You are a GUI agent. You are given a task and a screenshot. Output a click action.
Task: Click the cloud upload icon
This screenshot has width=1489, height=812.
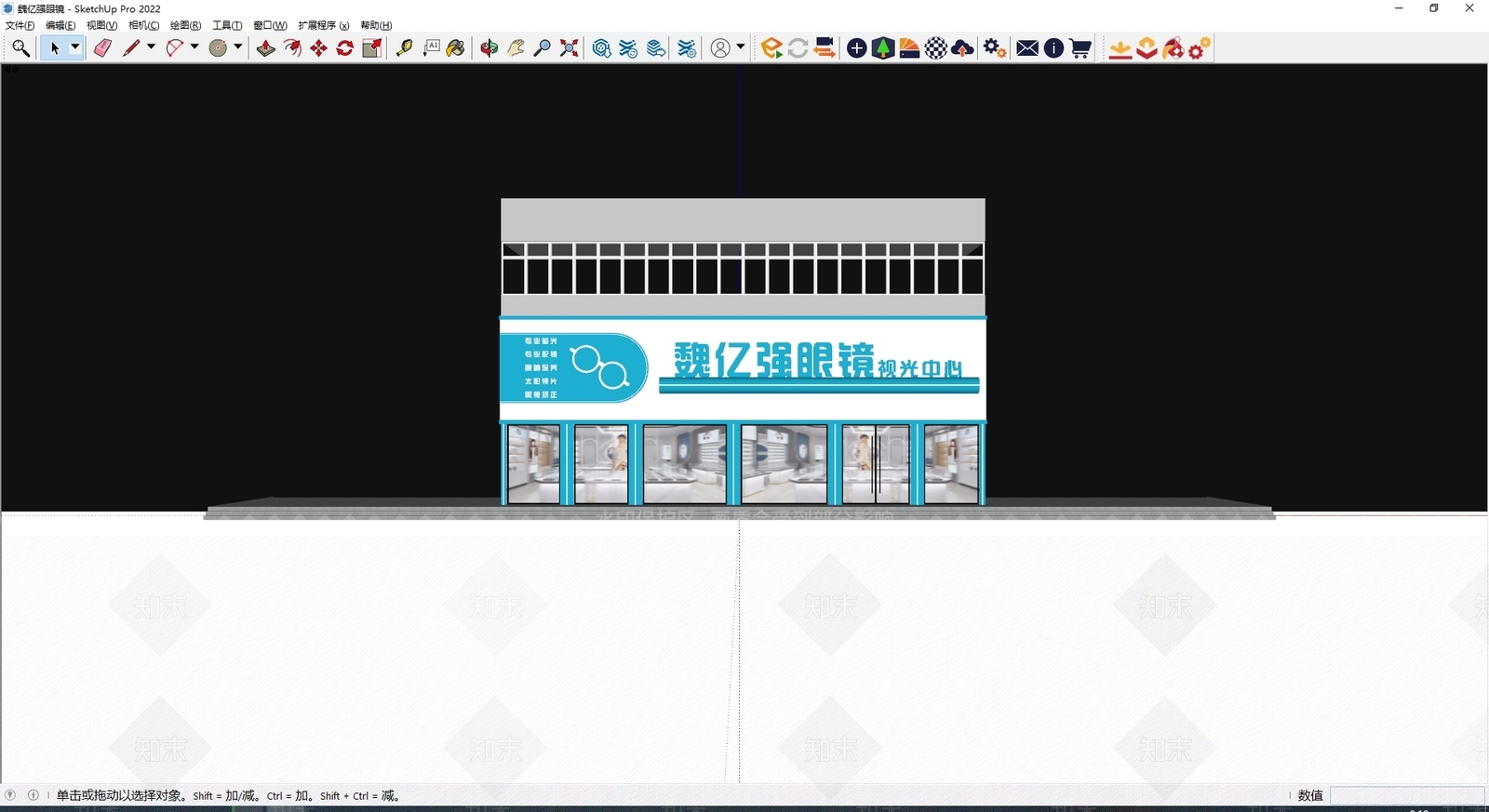tap(963, 48)
